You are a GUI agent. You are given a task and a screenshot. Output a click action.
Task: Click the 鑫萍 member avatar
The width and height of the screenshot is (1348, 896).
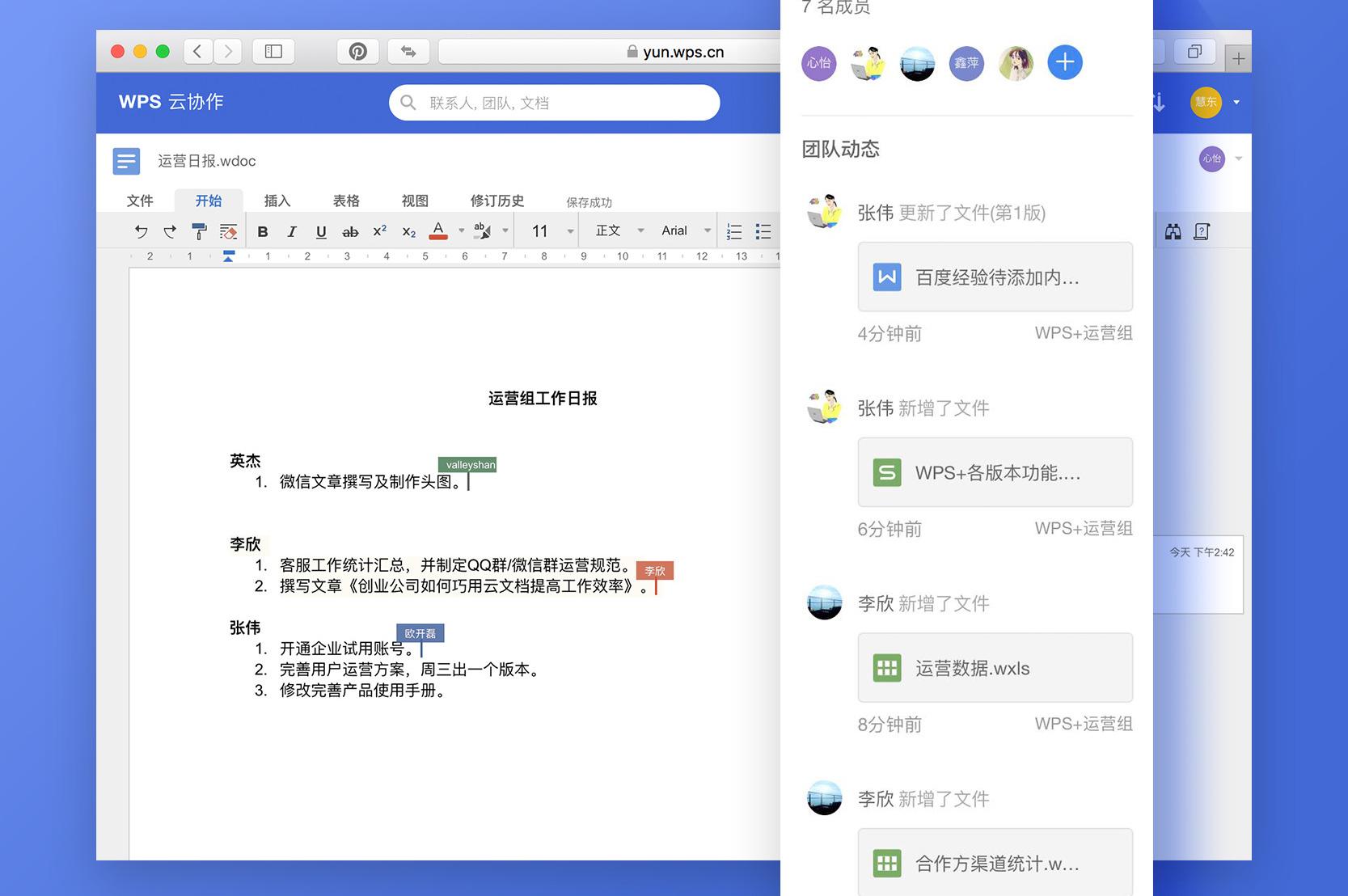point(966,63)
